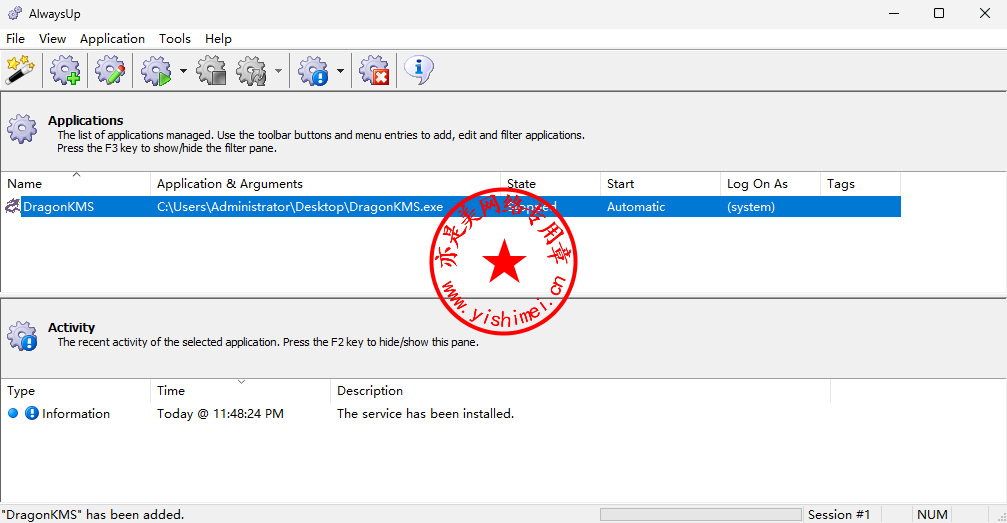
Task: Open the Application menu
Action: coord(112,39)
